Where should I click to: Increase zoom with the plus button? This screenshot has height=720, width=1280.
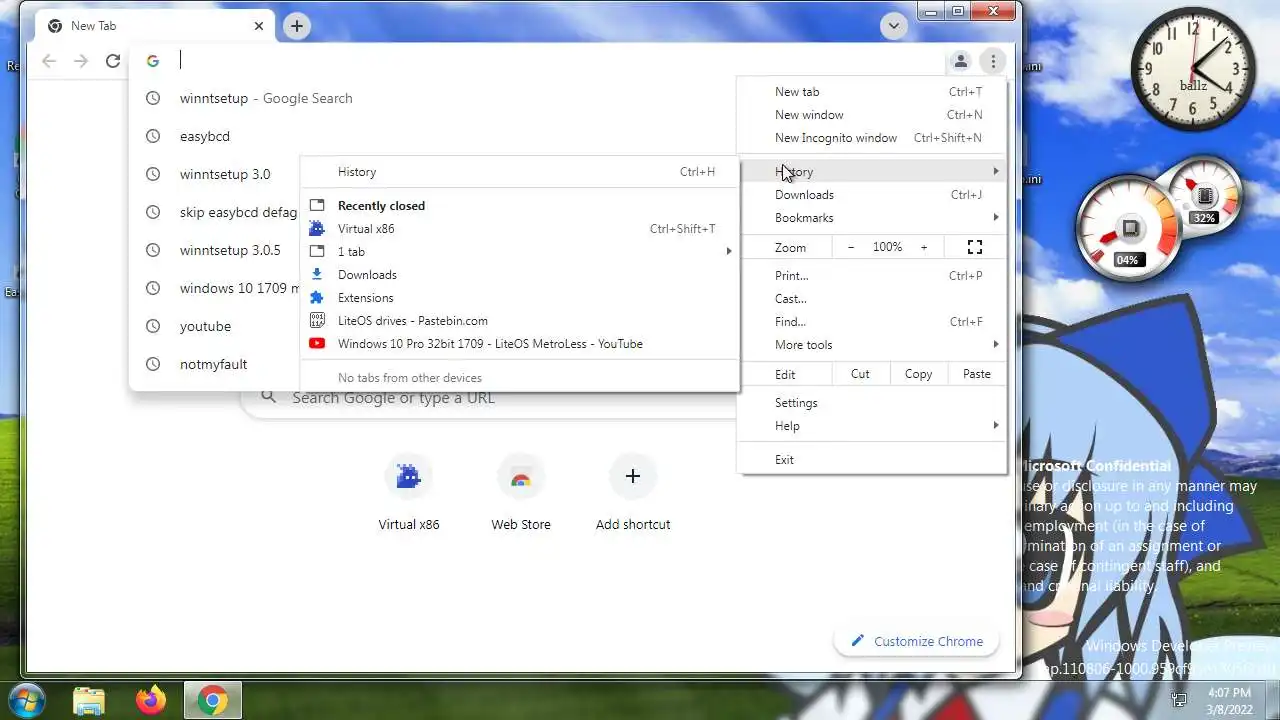[x=924, y=247]
